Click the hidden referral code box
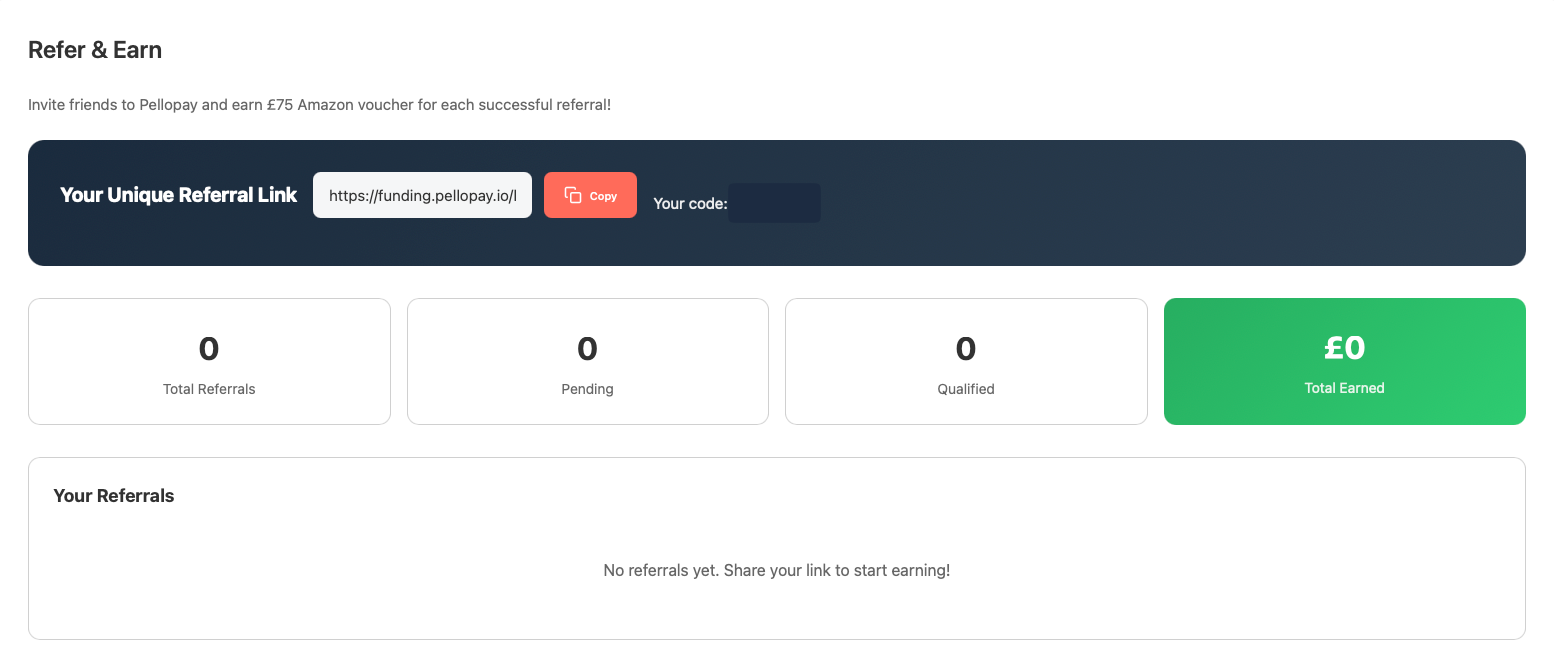Viewport: 1554px width, 659px height. [x=774, y=203]
